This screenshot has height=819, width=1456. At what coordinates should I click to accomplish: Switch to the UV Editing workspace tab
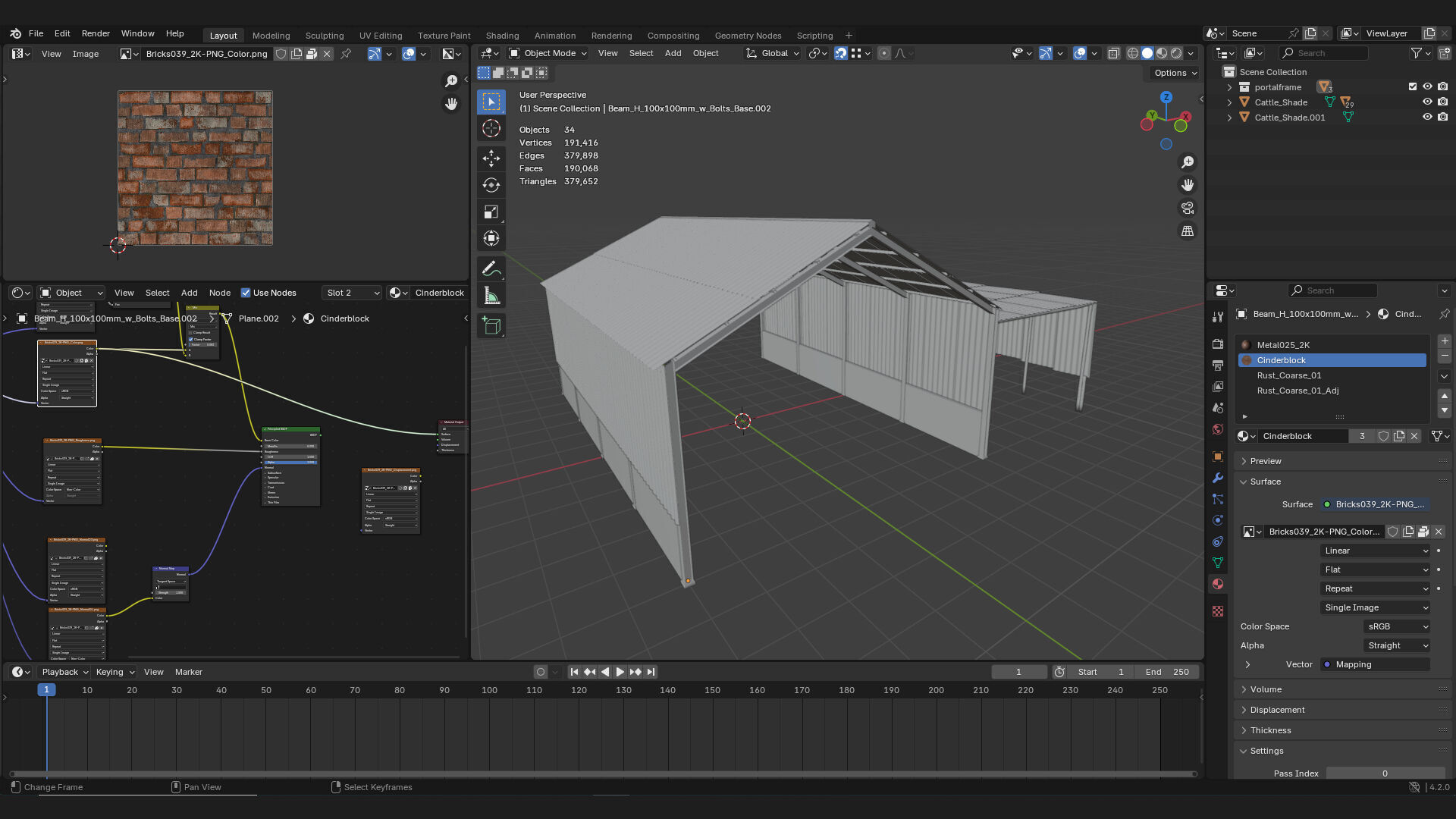tap(381, 36)
